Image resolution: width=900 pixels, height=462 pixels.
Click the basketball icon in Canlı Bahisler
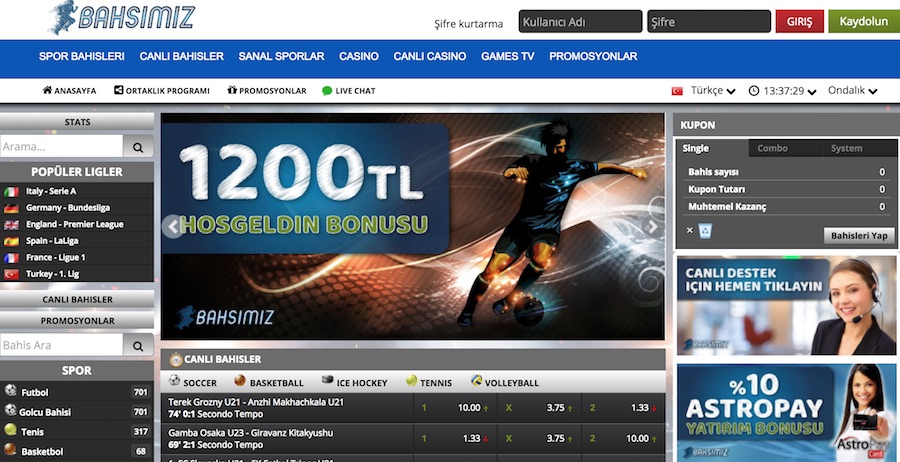(x=240, y=381)
